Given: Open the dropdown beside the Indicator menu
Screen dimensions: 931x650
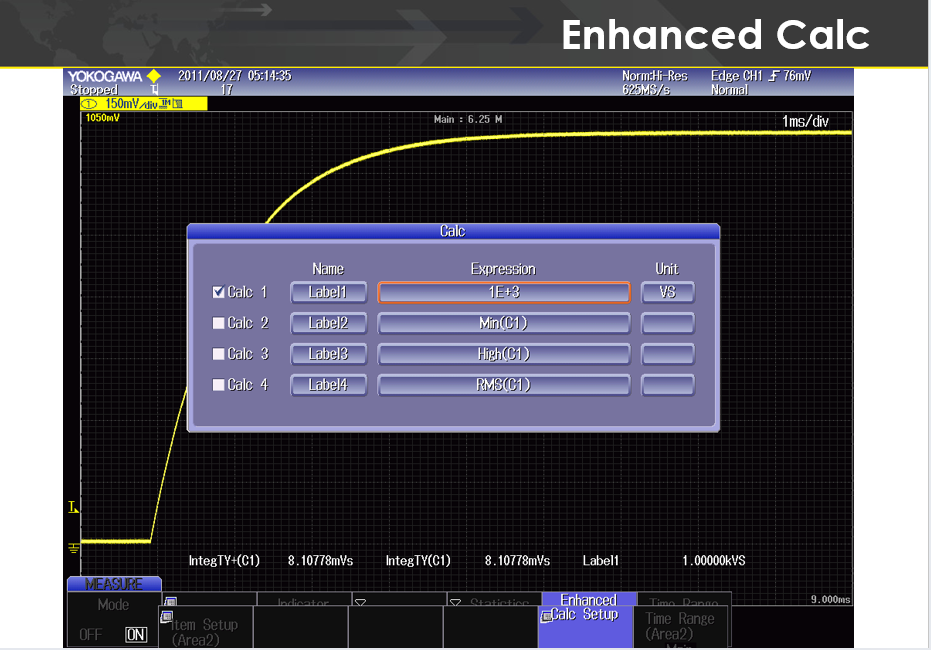Looking at the screenshot, I should [360, 603].
